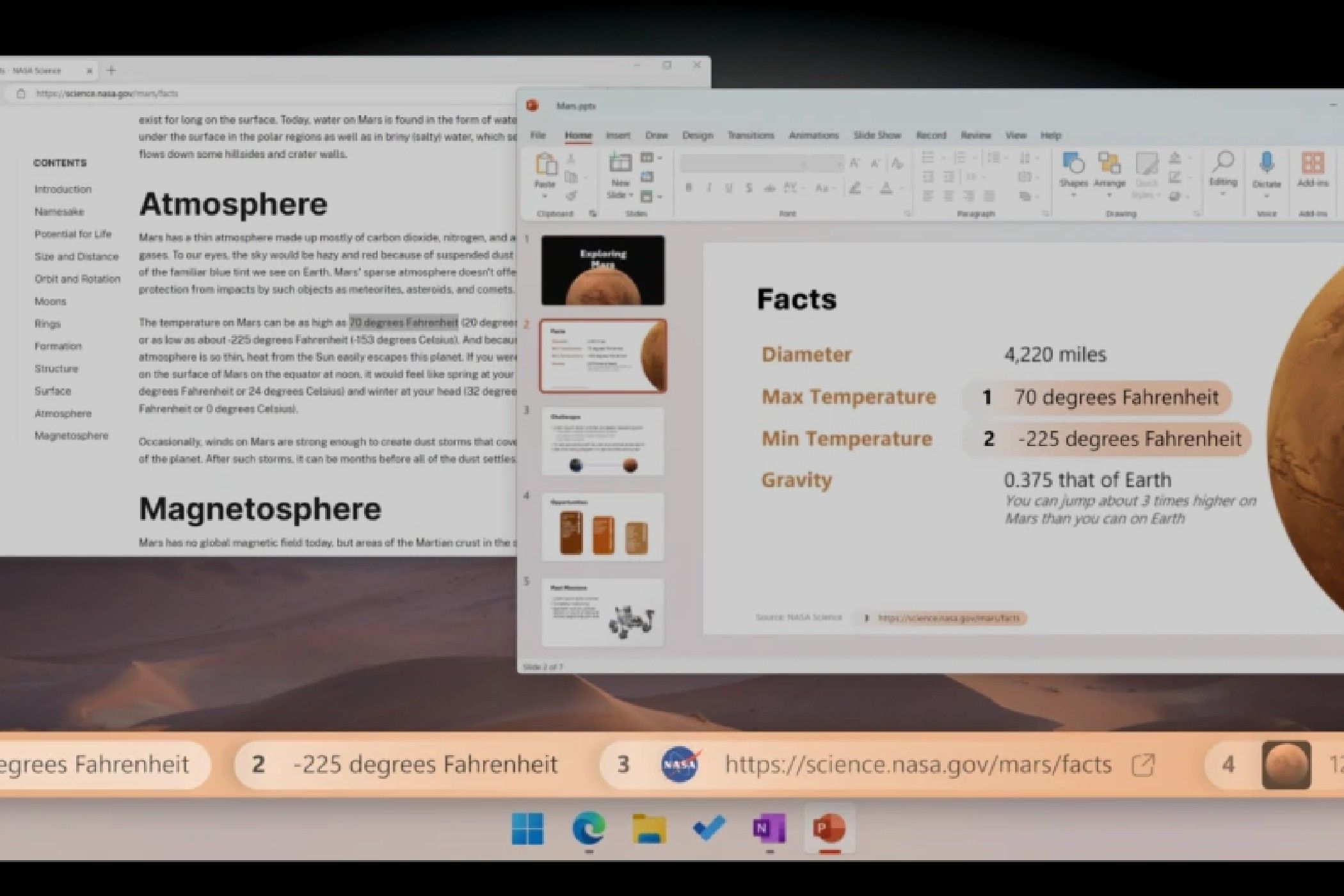Open the Transitions ribbon tab

click(750, 136)
